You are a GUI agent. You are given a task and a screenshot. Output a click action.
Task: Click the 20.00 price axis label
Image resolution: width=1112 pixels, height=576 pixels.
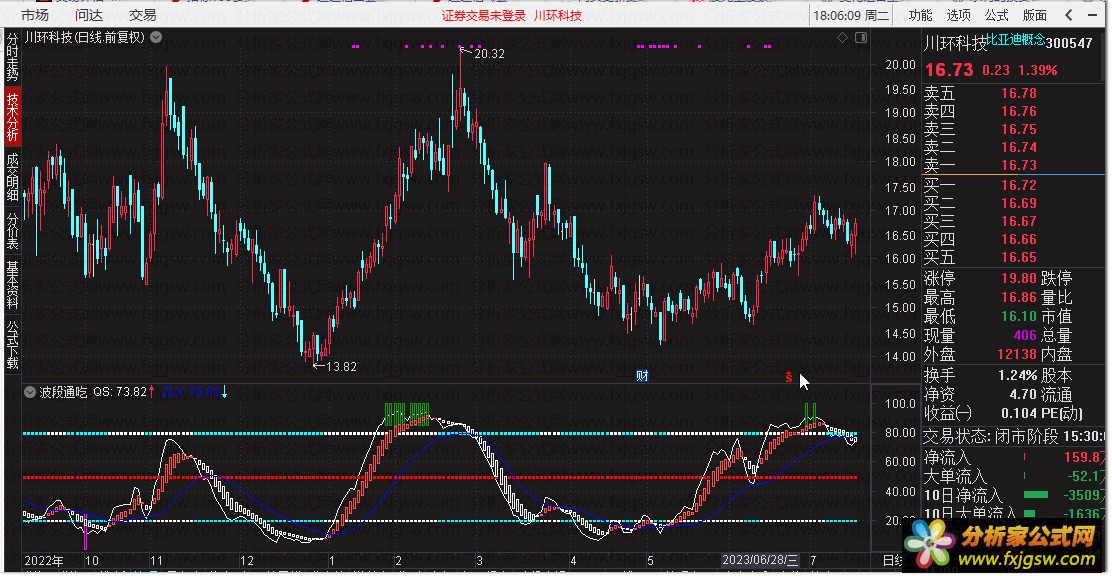(901, 65)
